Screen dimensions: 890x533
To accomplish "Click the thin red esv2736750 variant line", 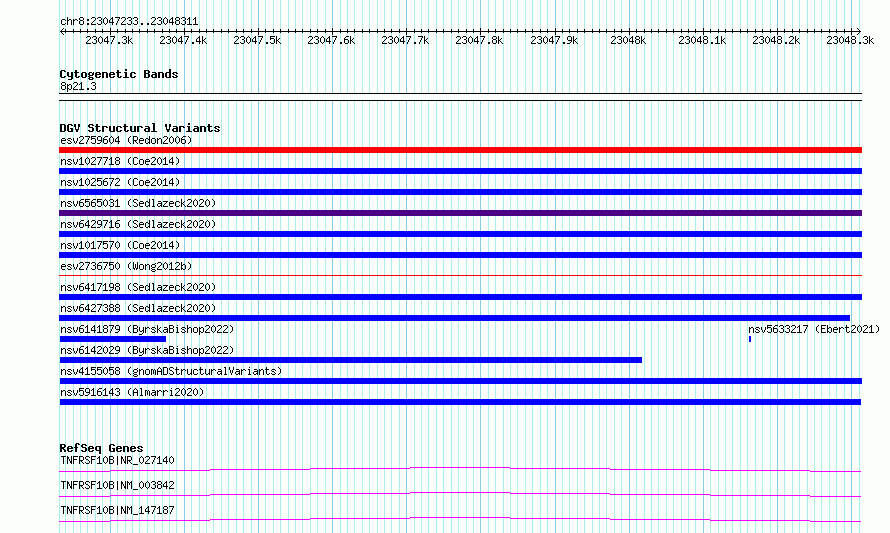I will (x=460, y=276).
